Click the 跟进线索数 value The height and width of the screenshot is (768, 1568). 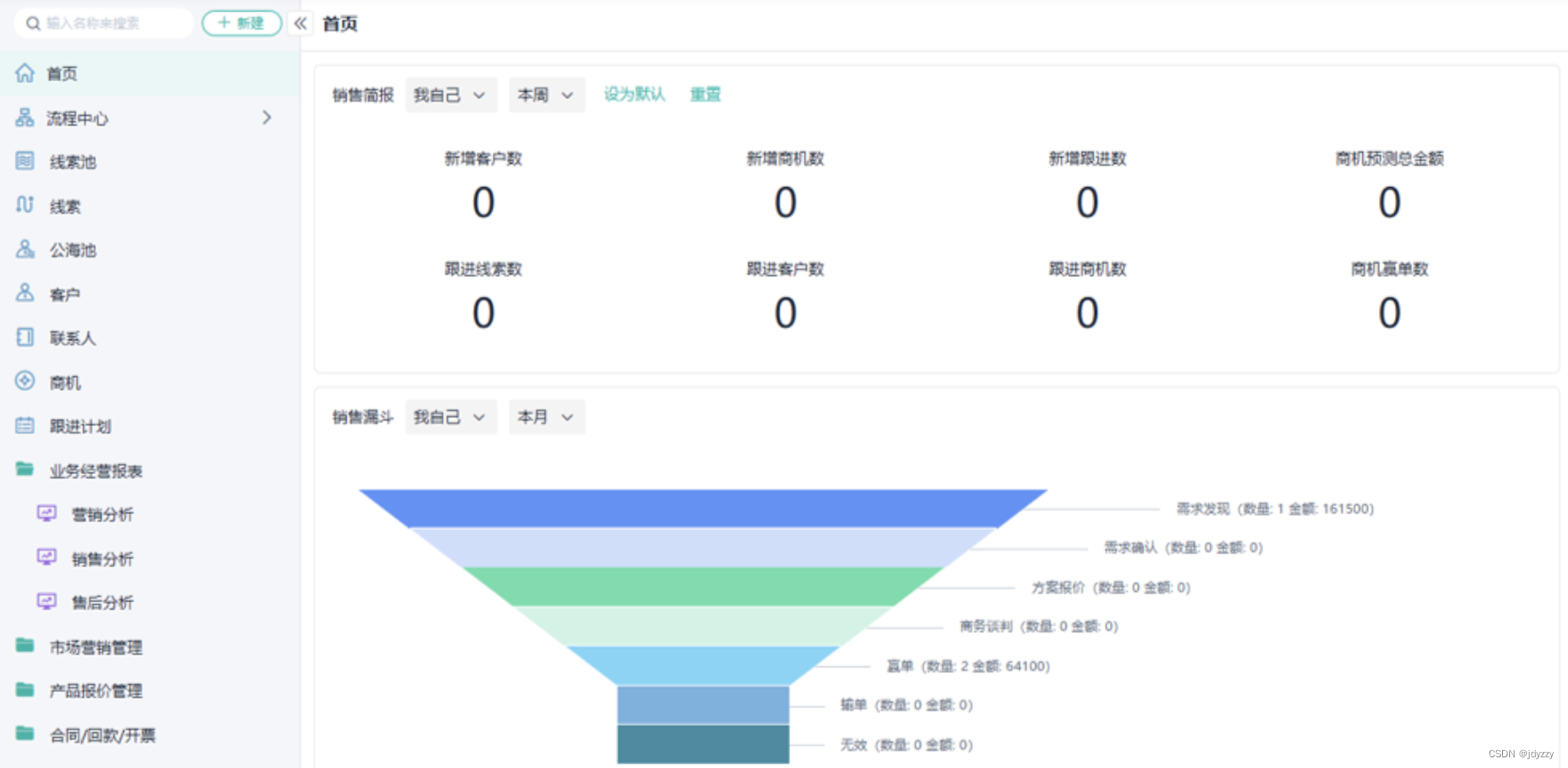484,313
